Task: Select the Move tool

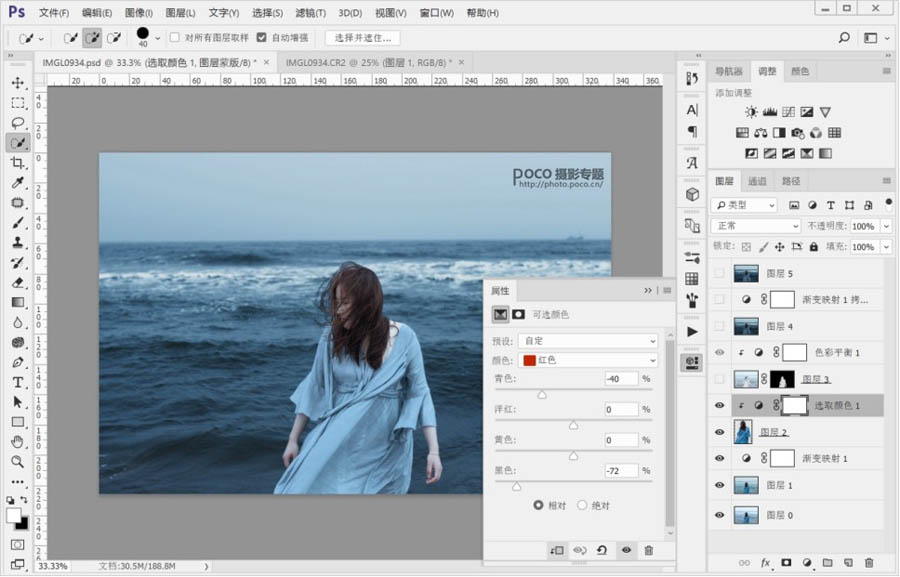Action: click(17, 83)
